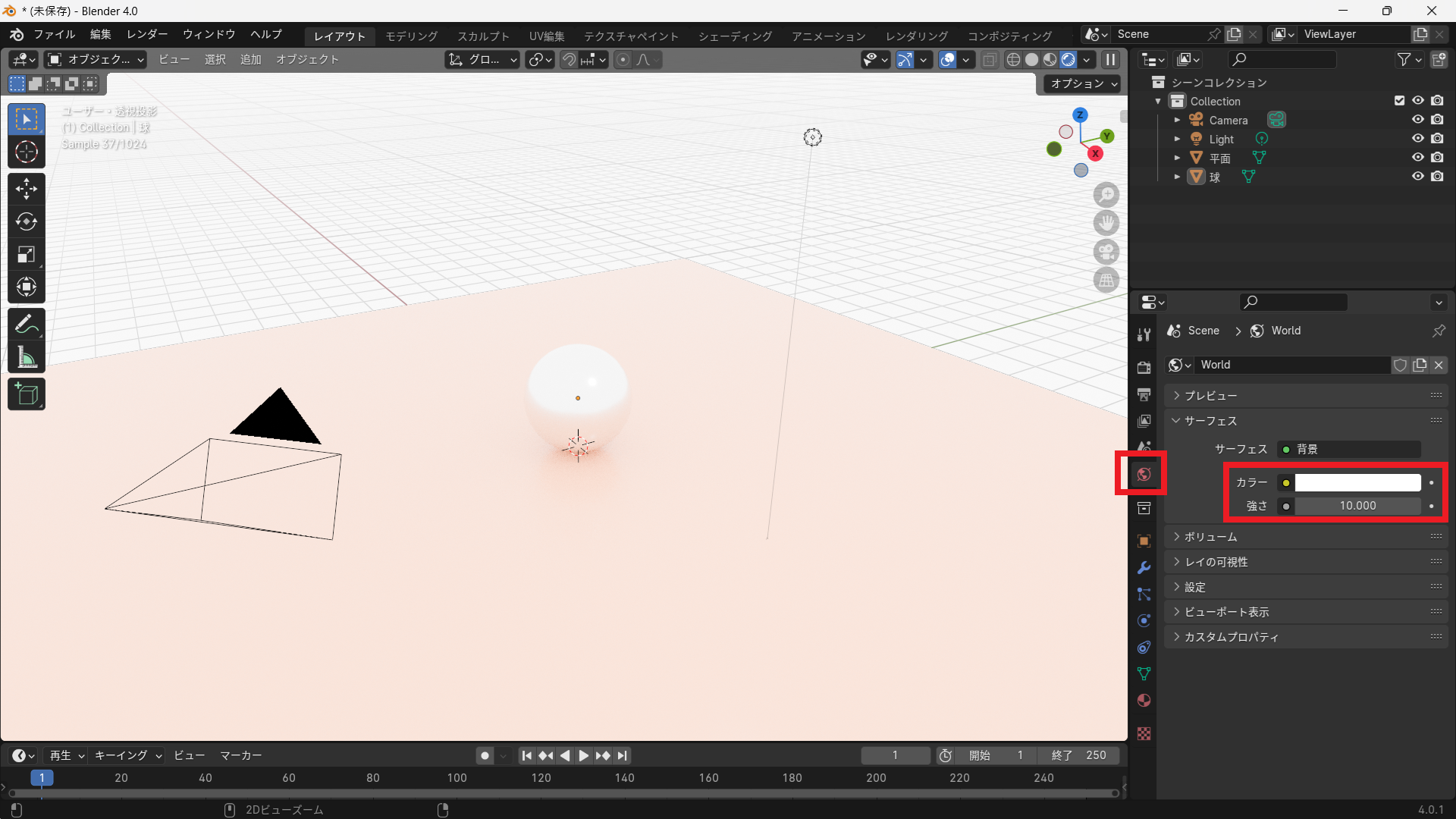The height and width of the screenshot is (819, 1456).
Task: Select the Add Cube tool
Action: (x=27, y=394)
